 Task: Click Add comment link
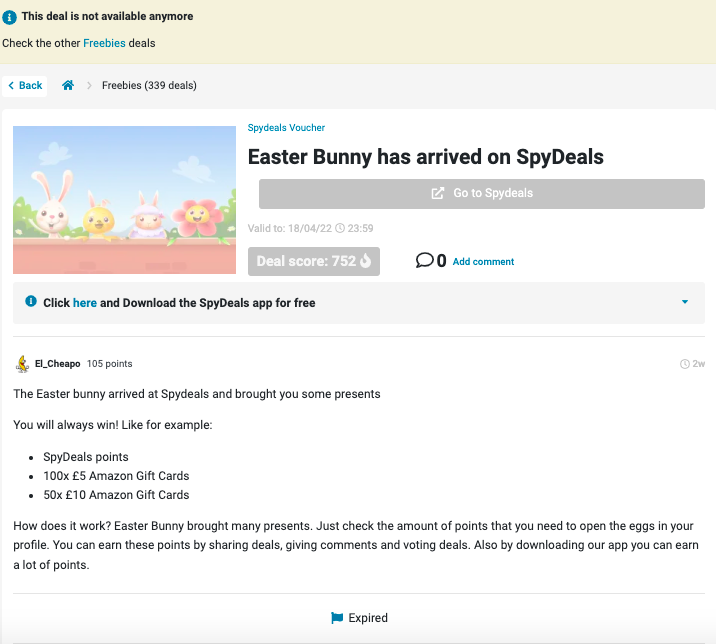click(483, 262)
